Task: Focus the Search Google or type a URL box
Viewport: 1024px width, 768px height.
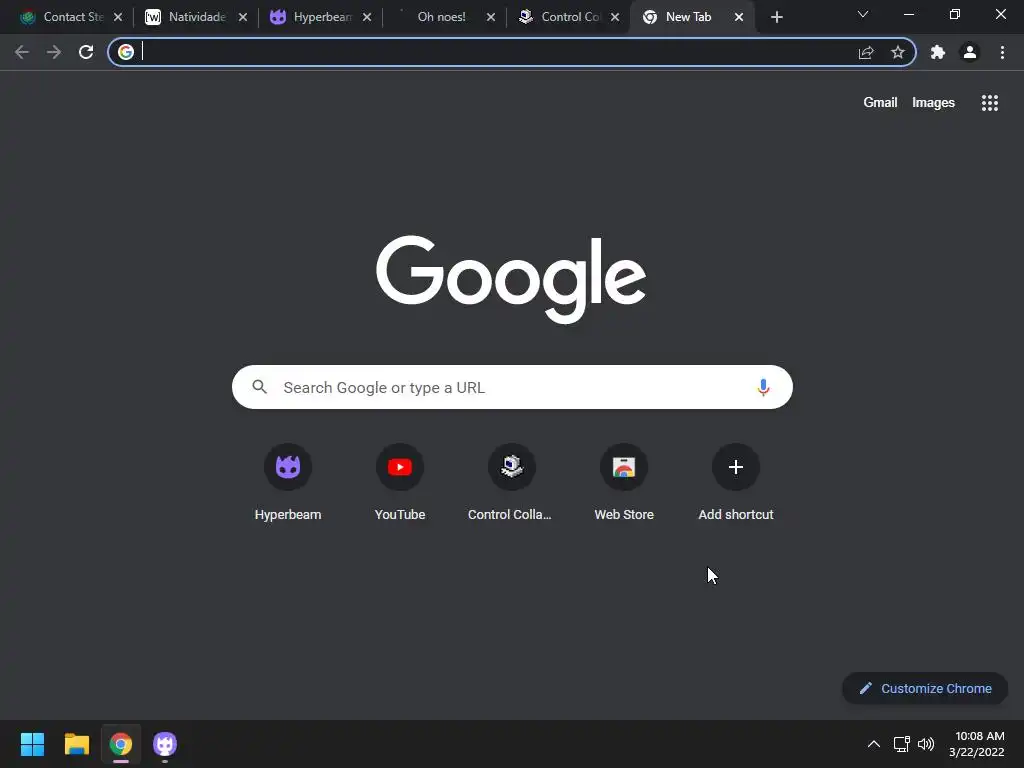Action: 513,387
